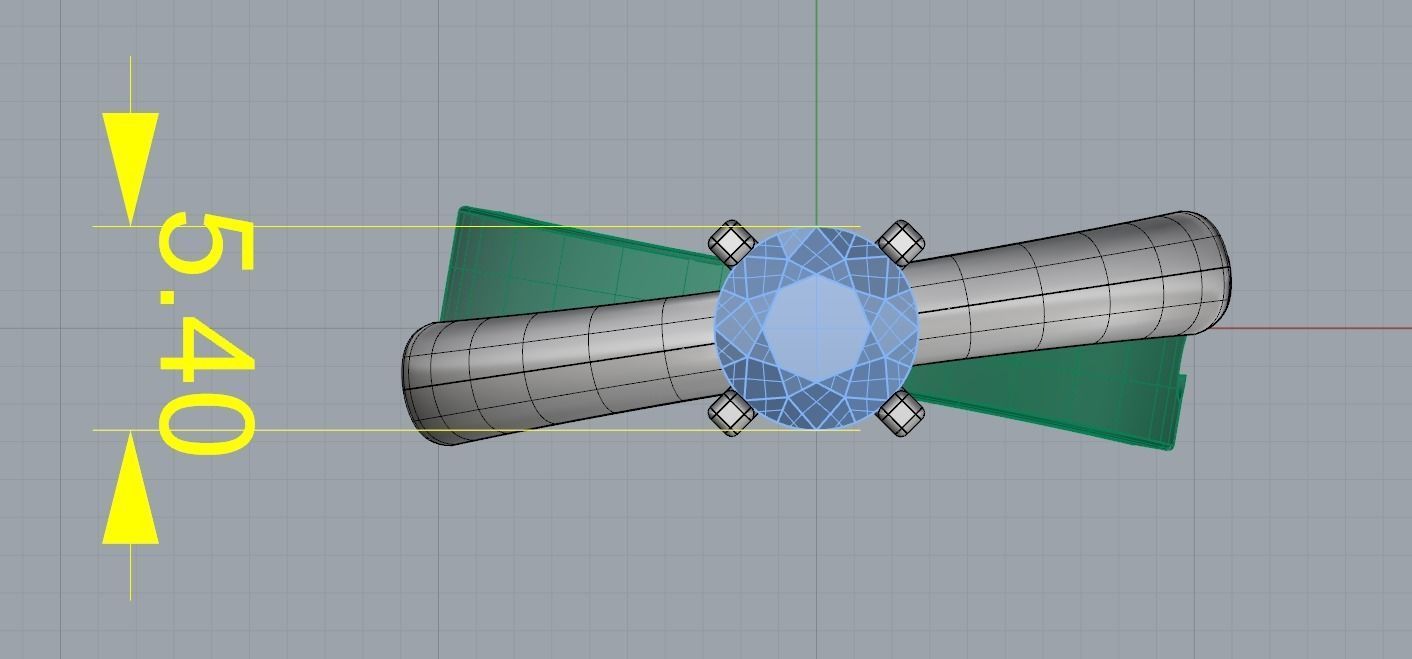Click the lower yellow dimension arrowhead

pos(131,488)
